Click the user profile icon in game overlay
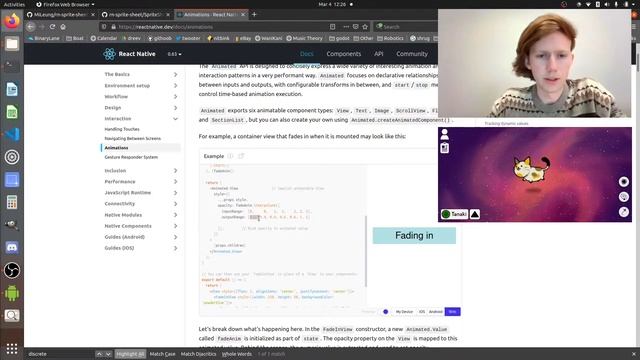This screenshot has height=360, width=640. coord(444,134)
